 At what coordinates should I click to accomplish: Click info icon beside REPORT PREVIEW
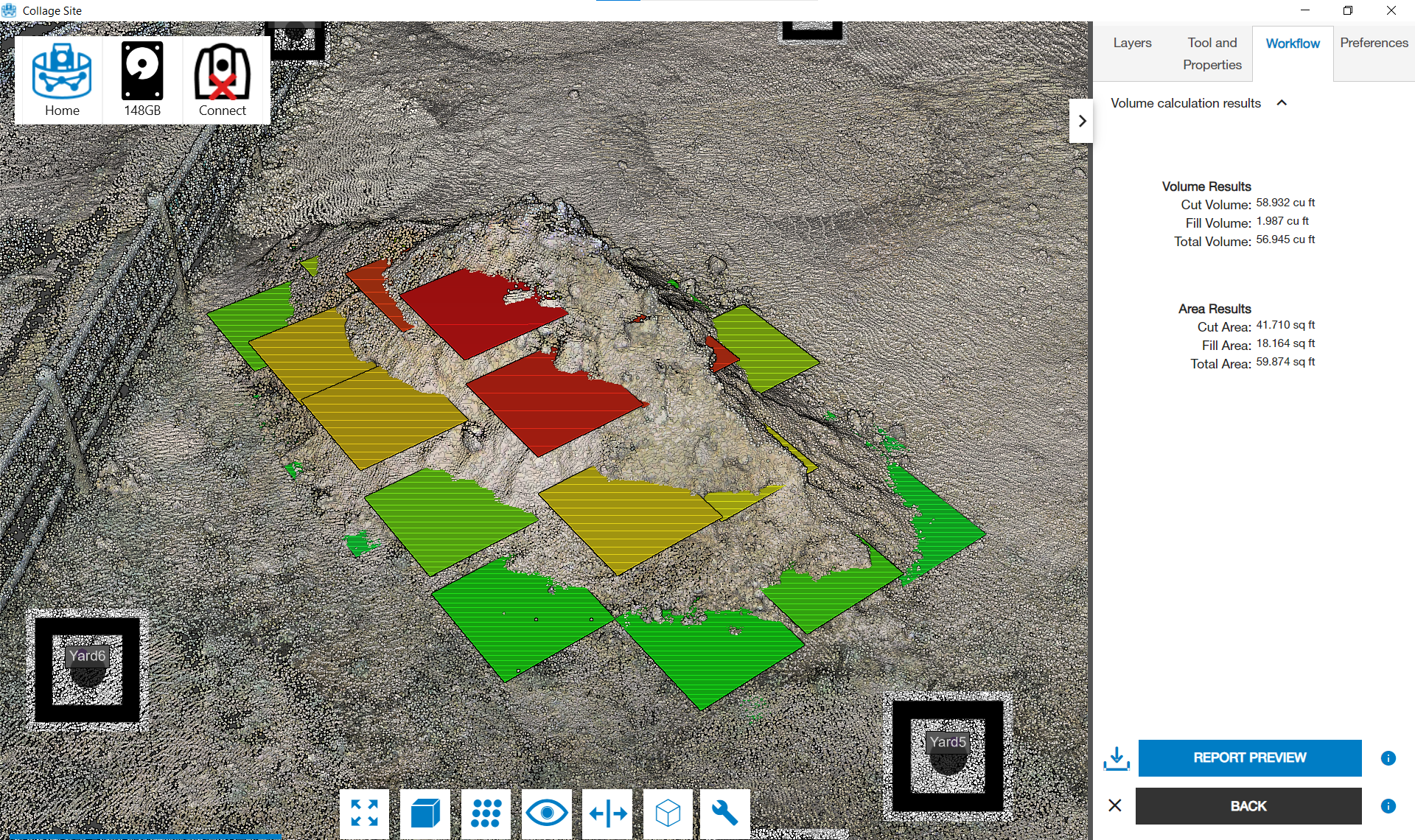(1388, 758)
